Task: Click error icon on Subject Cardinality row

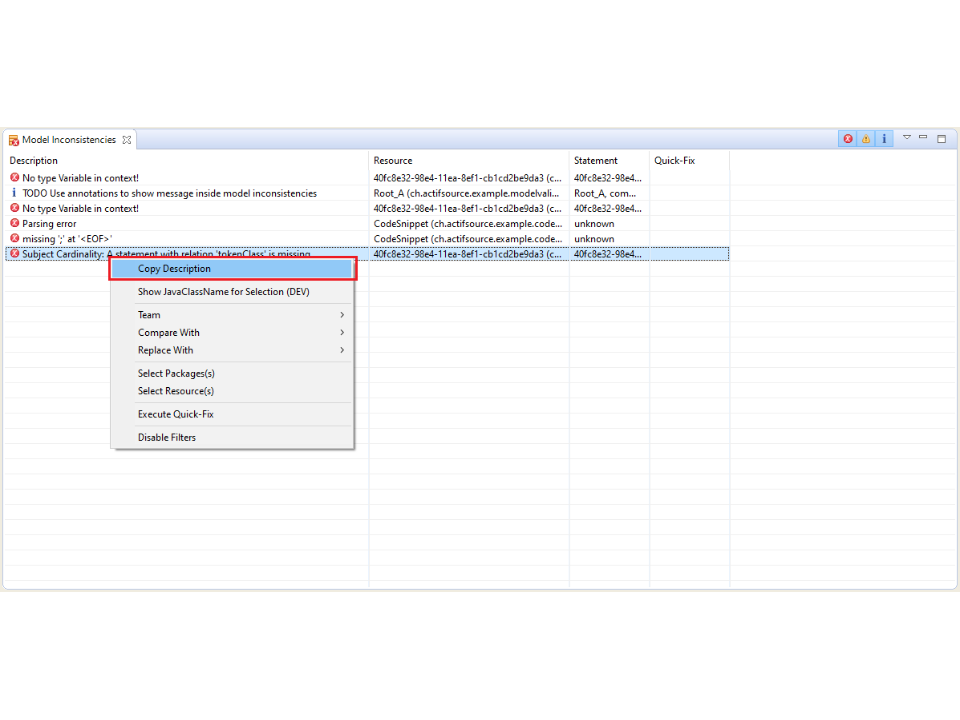Action: pos(15,254)
